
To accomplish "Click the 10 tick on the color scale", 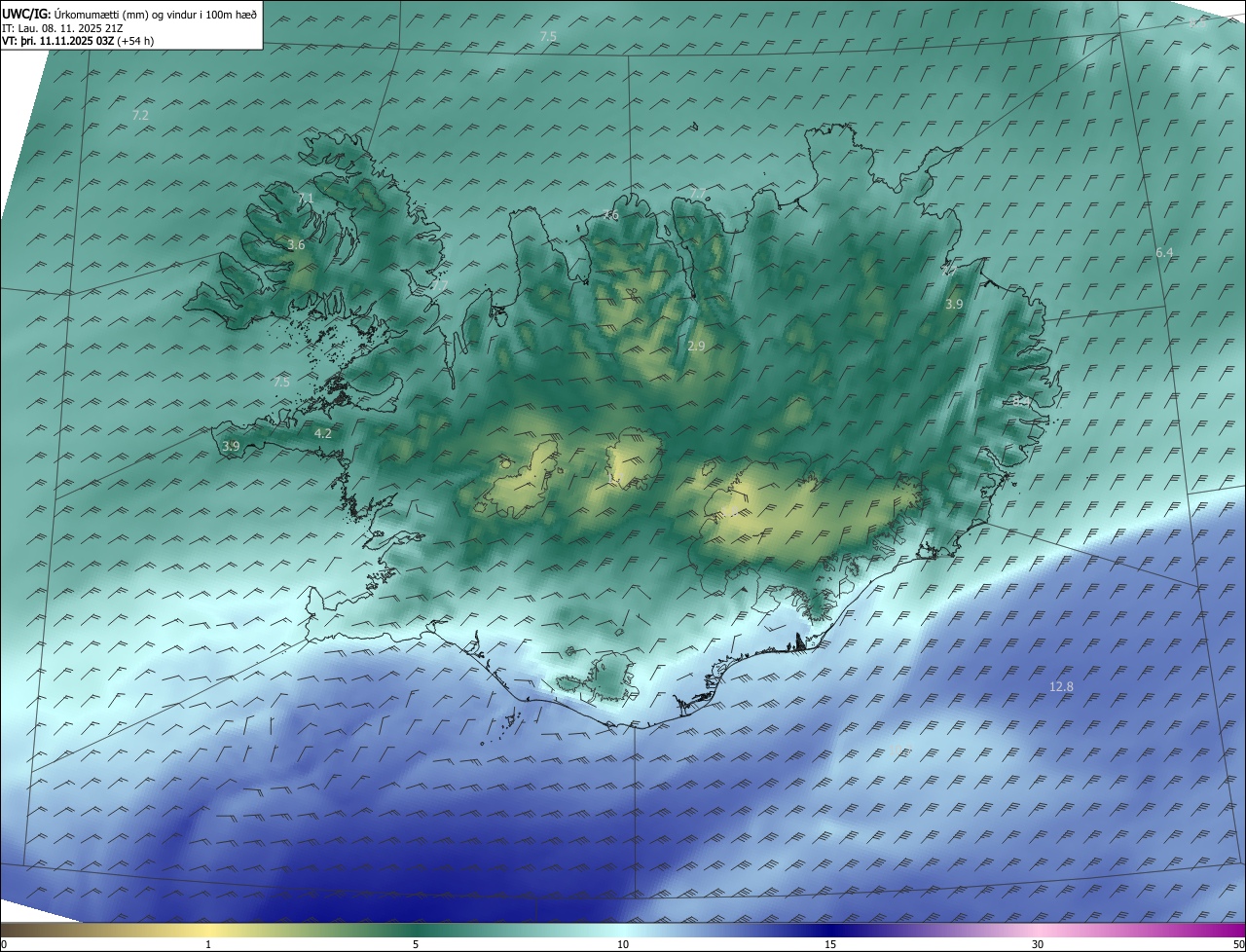I will [623, 944].
